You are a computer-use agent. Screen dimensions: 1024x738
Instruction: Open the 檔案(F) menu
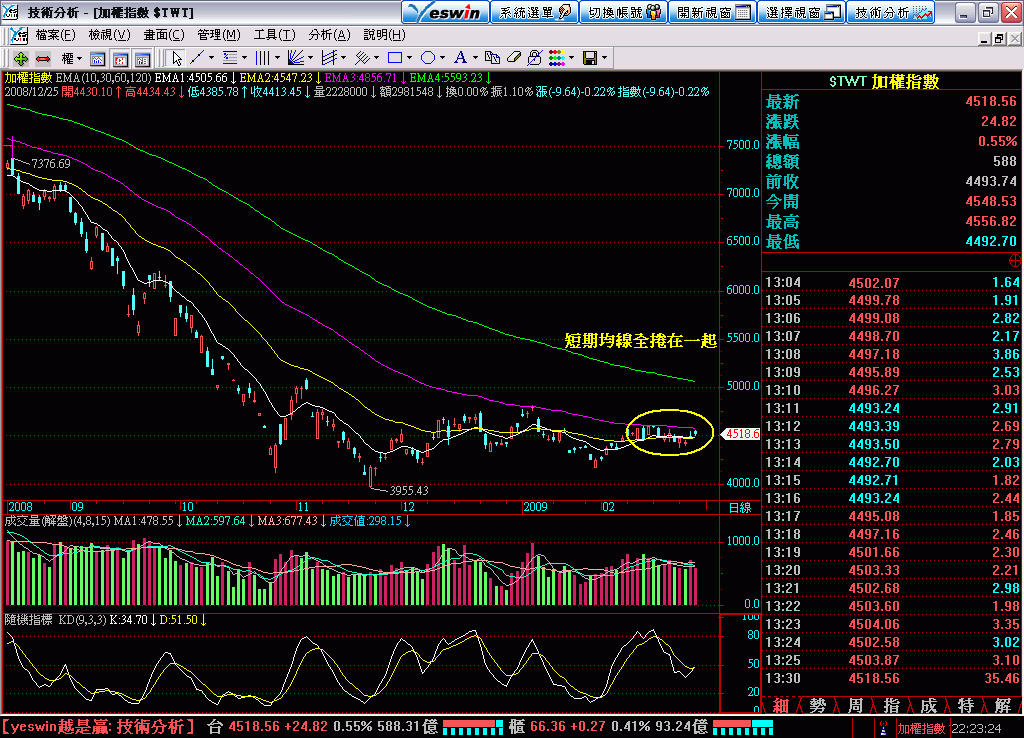coord(56,35)
